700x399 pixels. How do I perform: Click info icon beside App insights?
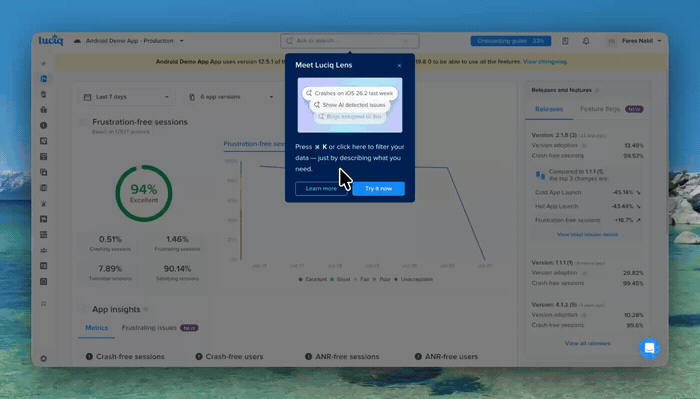point(146,309)
